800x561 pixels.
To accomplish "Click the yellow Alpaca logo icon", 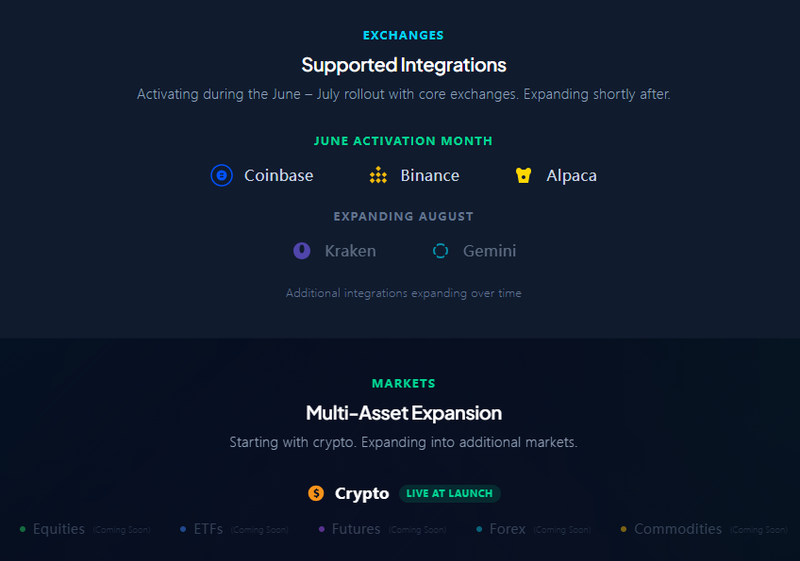I will [523, 175].
